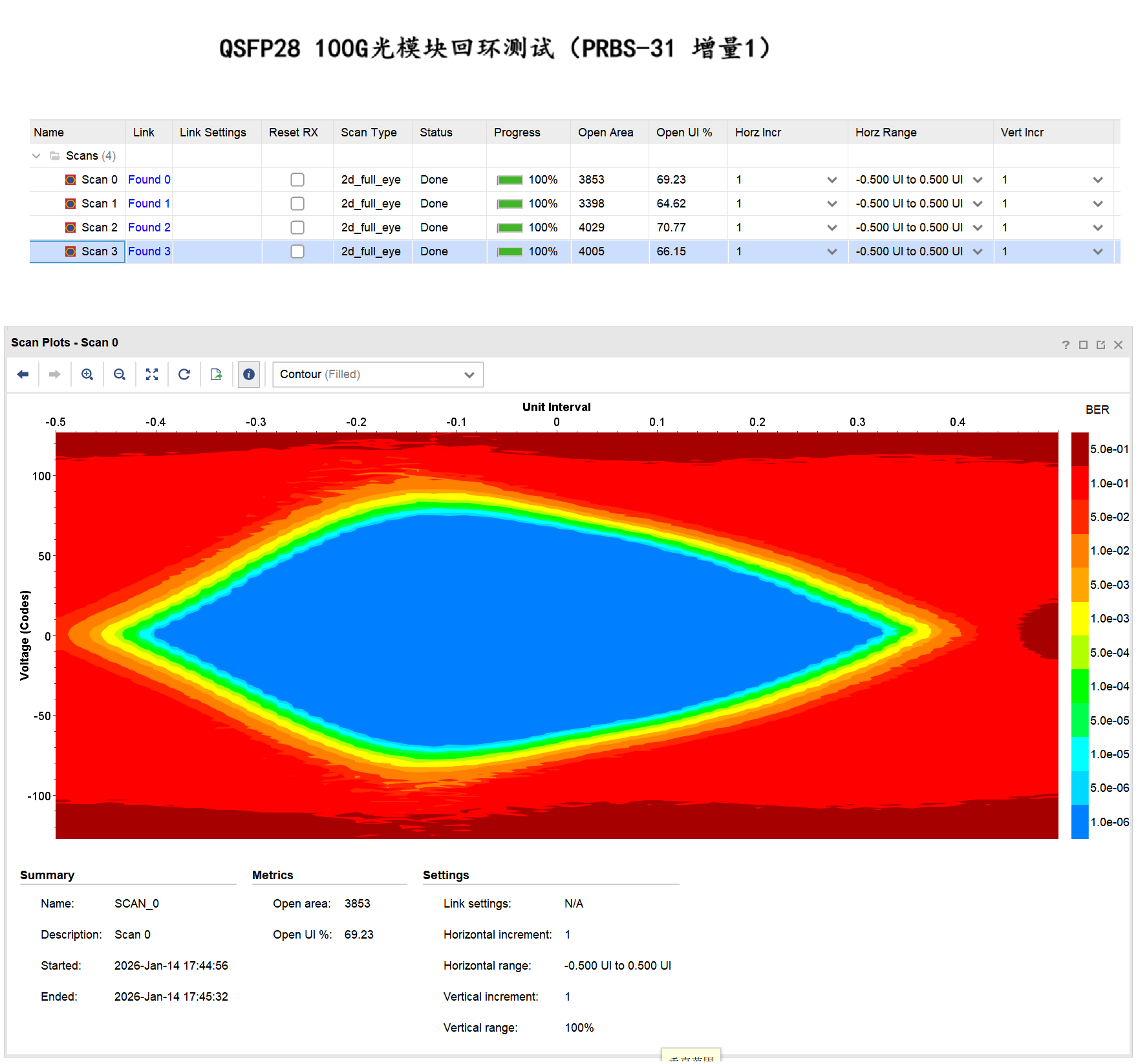Click the help question mark icon
The image size is (1138, 1064).
(1066, 345)
